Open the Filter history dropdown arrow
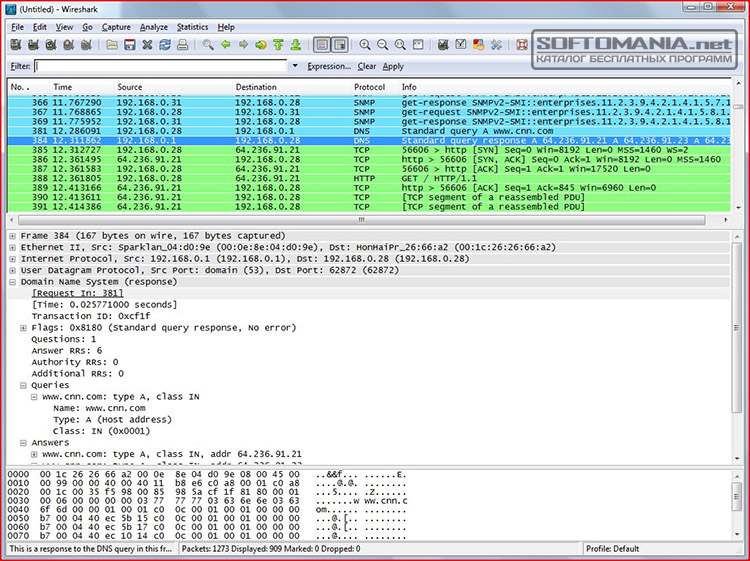 coord(295,66)
